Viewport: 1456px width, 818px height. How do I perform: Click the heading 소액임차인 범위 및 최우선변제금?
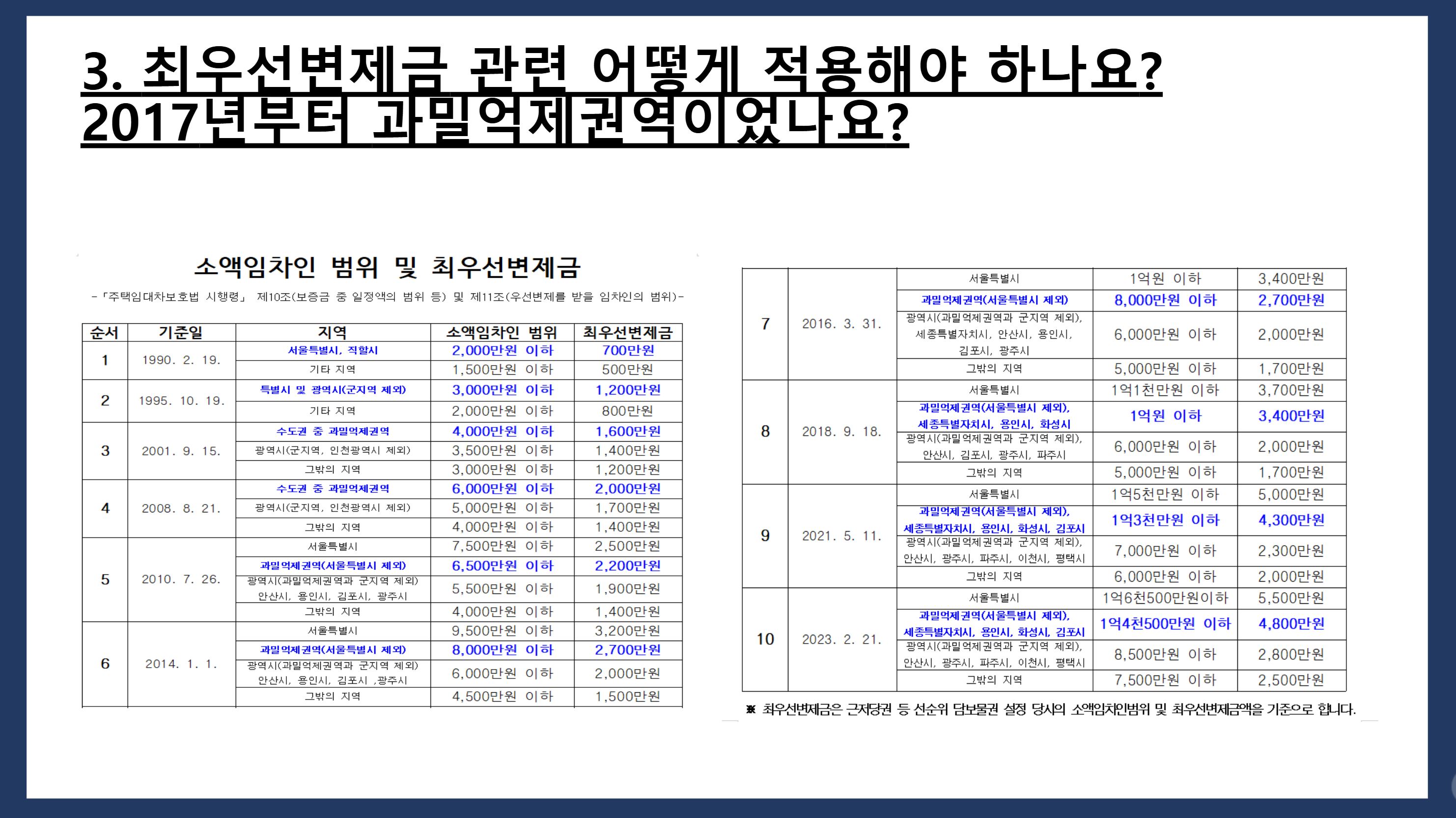388,267
